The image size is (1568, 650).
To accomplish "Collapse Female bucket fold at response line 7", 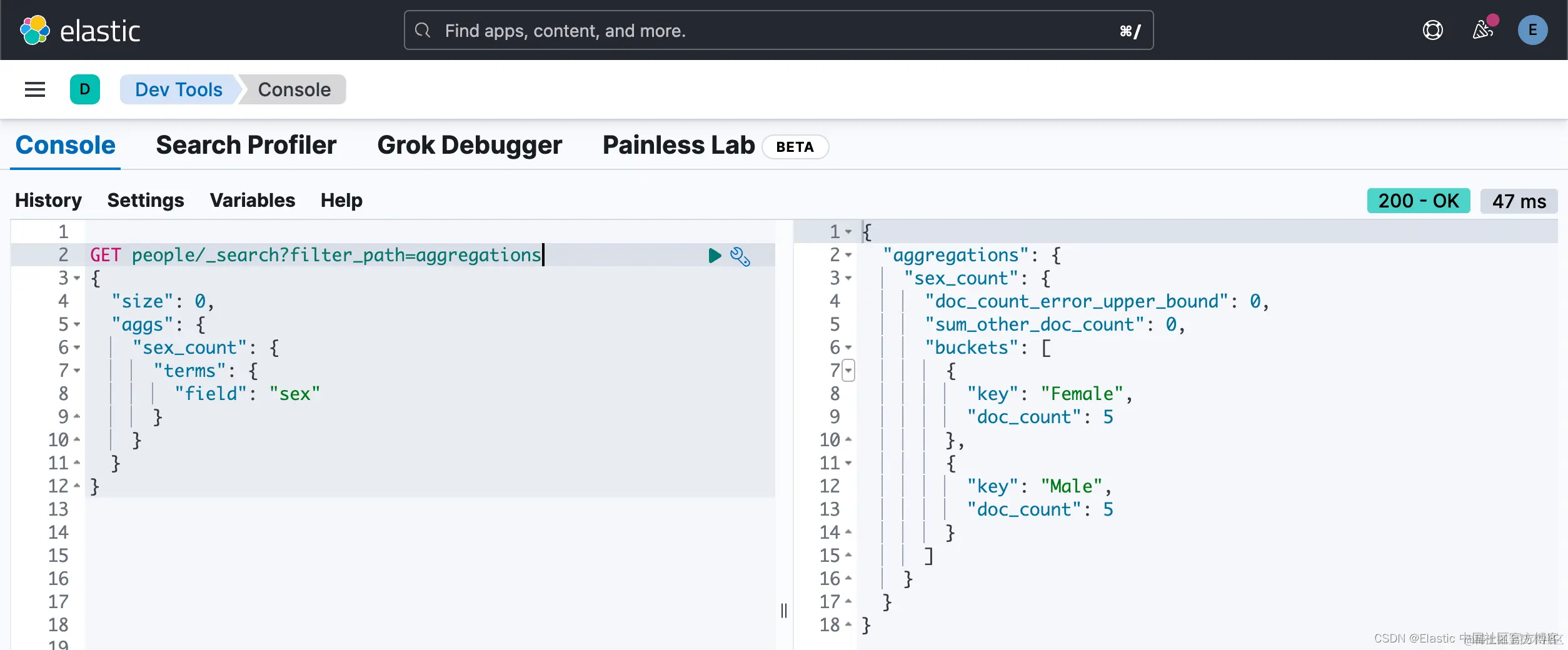I will pos(848,371).
